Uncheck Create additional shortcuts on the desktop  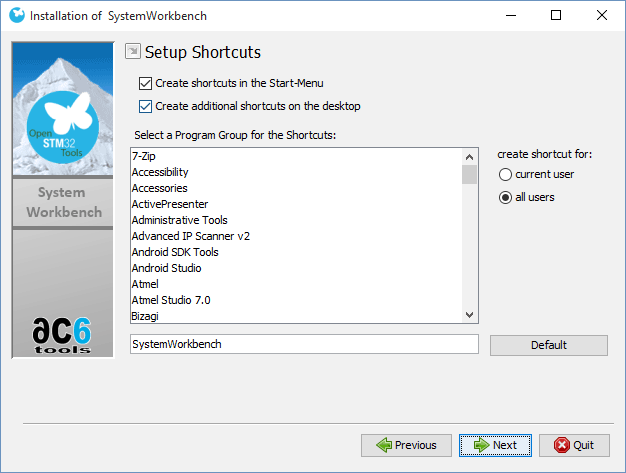[146, 106]
